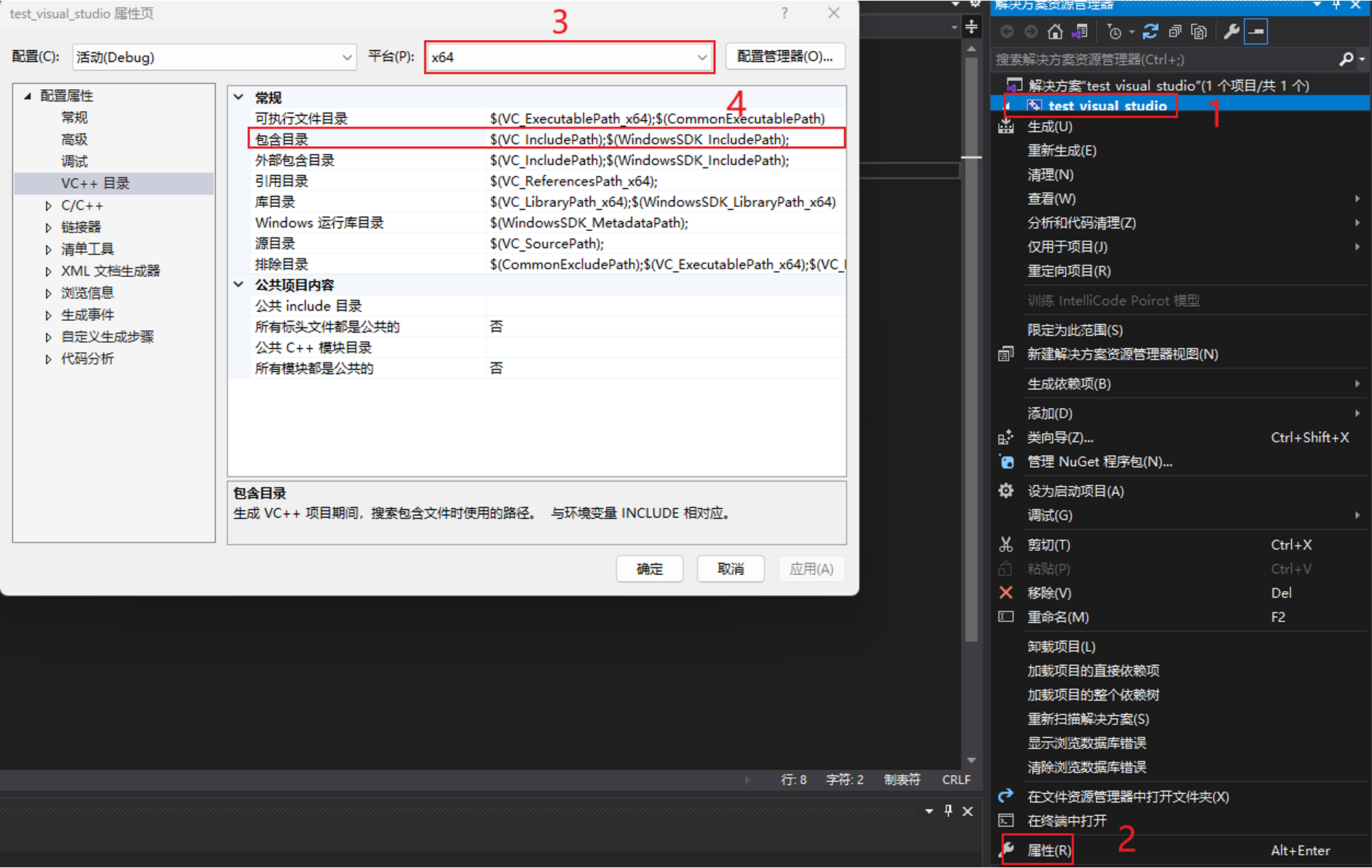Image resolution: width=1372 pixels, height=868 pixels.
Task: Click the scissors 剪切(T) icon
Action: click(x=1006, y=544)
